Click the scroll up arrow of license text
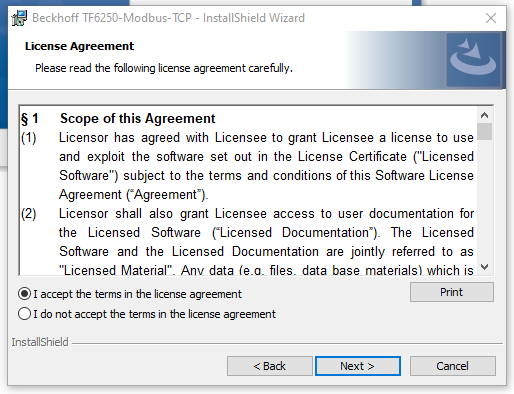The width and height of the screenshot is (514, 394). [484, 115]
